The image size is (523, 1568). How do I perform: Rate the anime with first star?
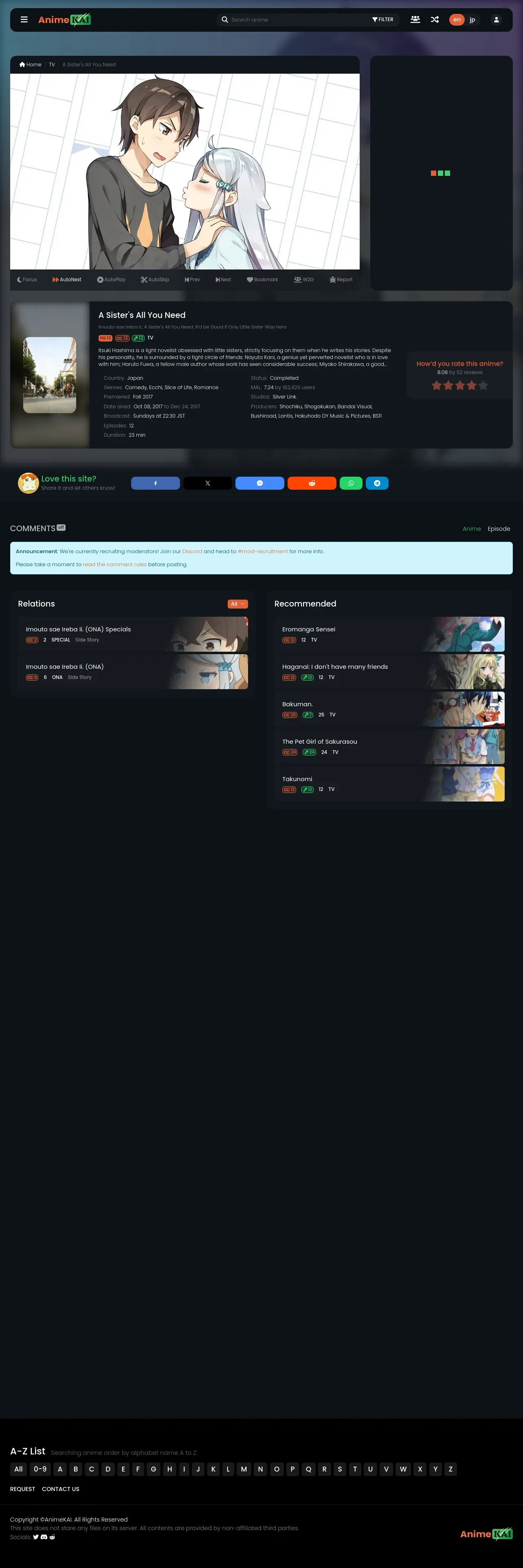pyautogui.click(x=437, y=385)
